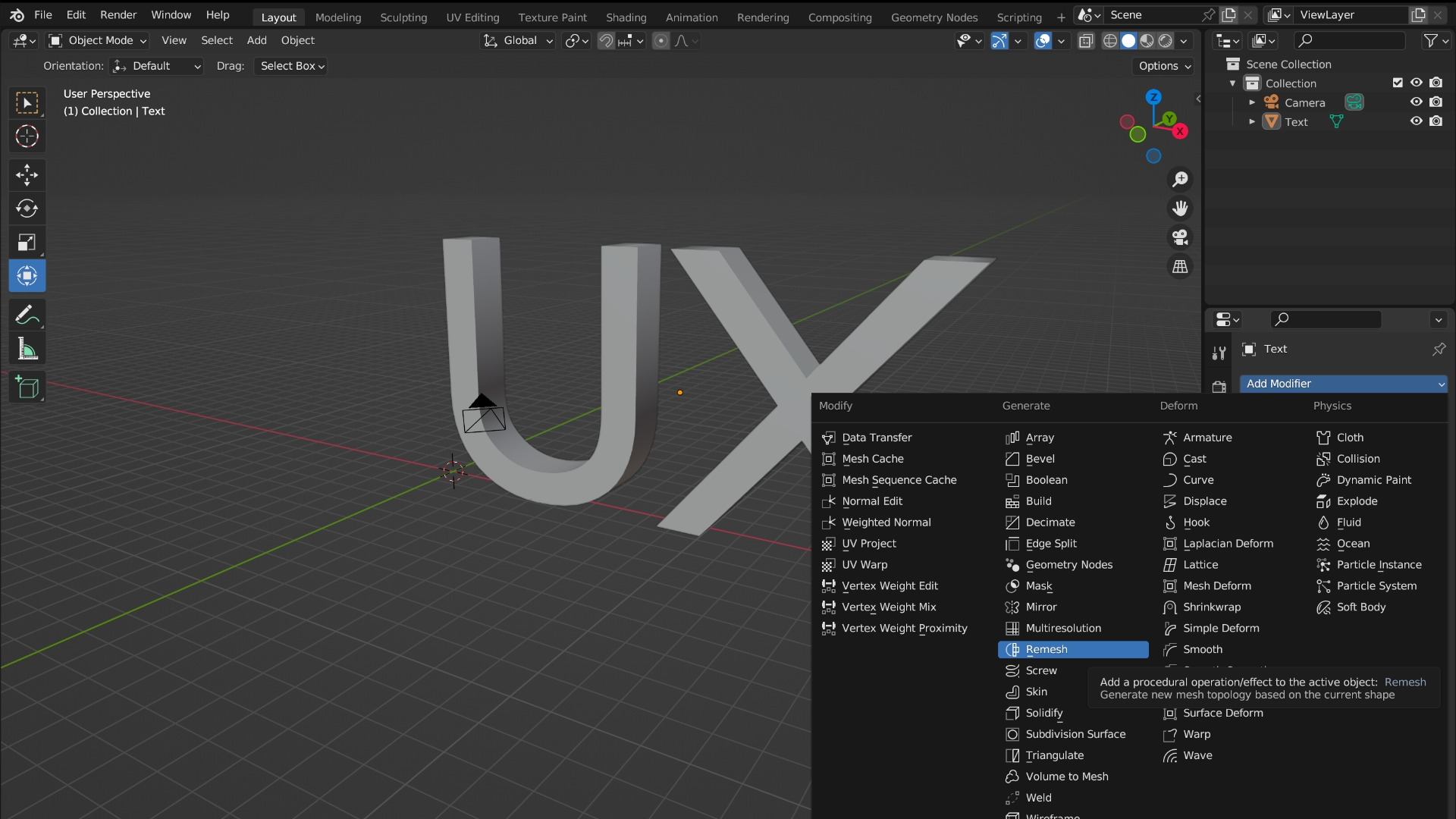Activate the Annotate tool
This screenshot has width=1456, height=819.
point(27,315)
